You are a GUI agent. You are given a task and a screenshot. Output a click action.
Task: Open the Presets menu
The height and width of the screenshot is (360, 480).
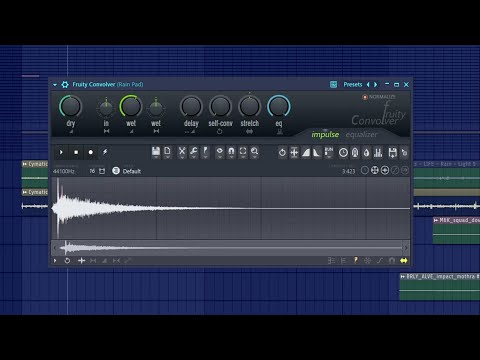pos(353,85)
